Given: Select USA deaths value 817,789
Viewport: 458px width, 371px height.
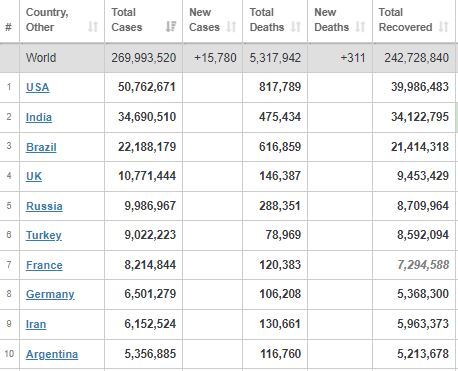Looking at the screenshot, I should tap(280, 87).
